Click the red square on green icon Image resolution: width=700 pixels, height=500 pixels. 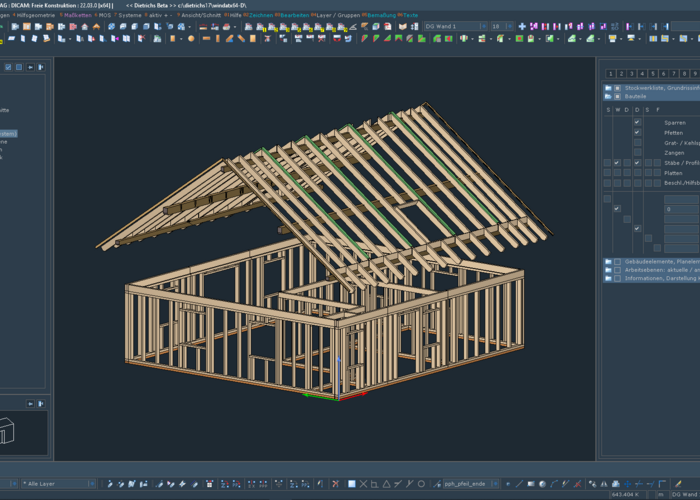pos(519,39)
